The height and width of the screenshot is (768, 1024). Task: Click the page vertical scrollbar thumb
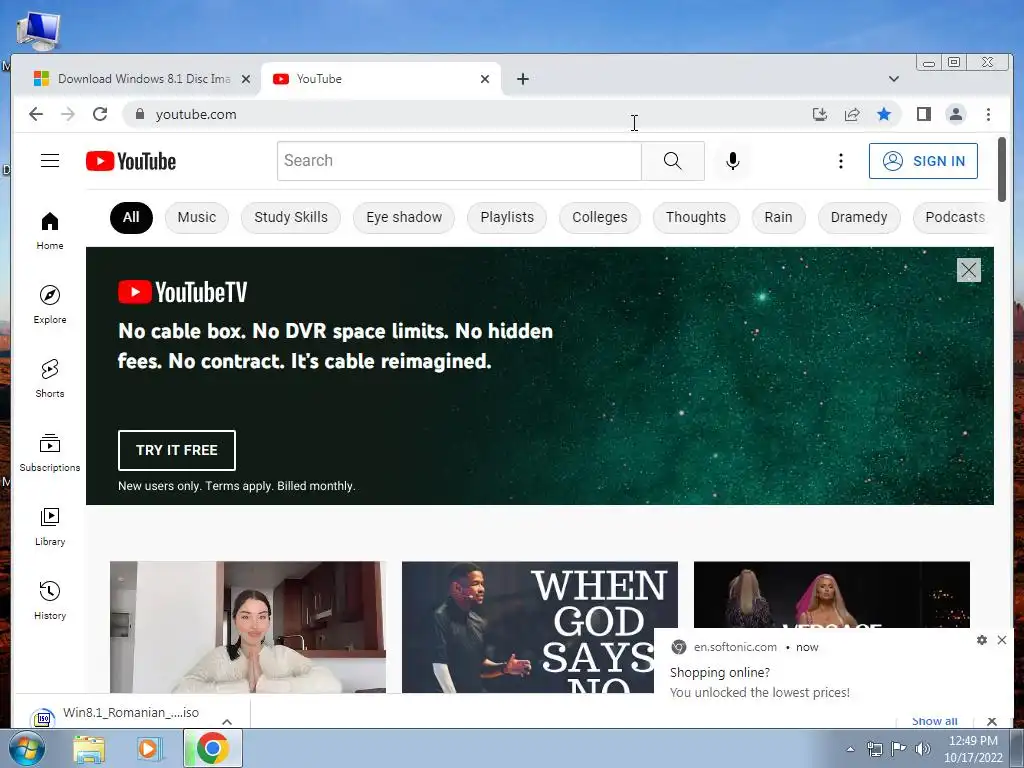pyautogui.click(x=1002, y=169)
